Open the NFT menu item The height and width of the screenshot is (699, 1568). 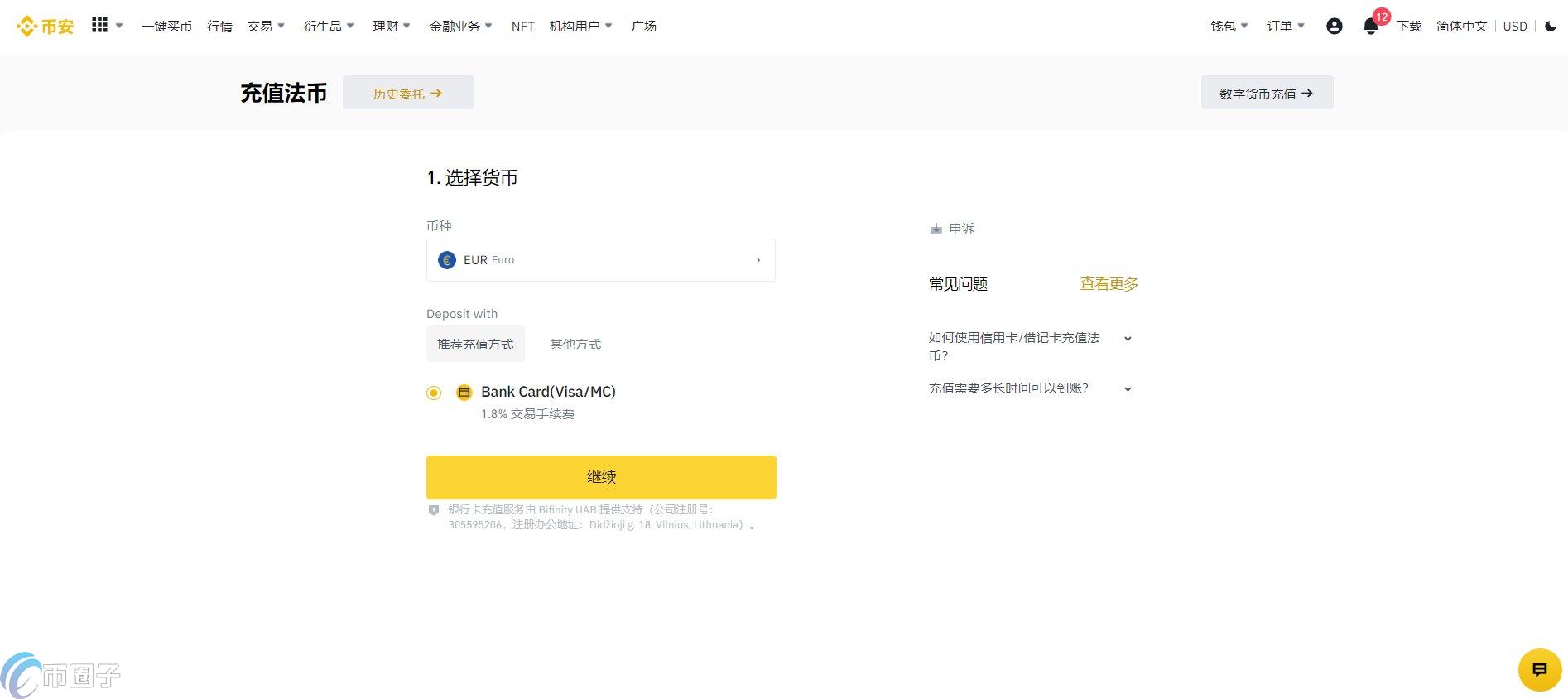tap(522, 27)
